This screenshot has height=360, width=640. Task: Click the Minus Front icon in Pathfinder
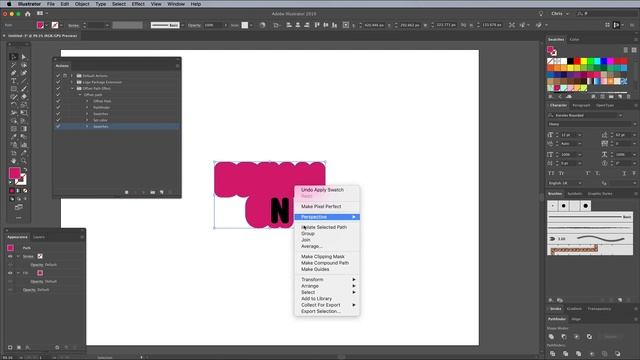pyautogui.click(x=564, y=337)
